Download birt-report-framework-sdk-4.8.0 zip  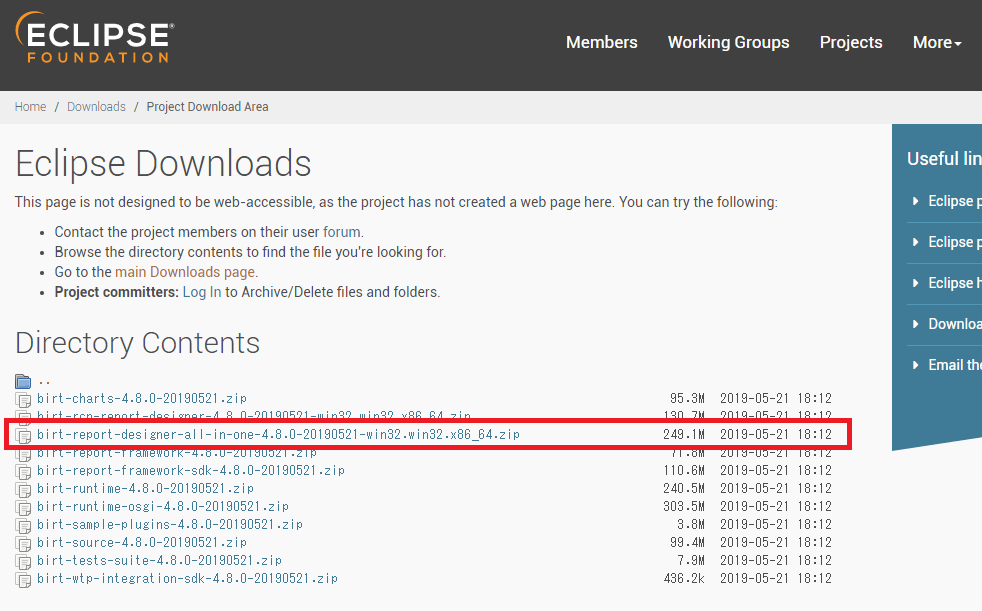pyautogui.click(x=191, y=470)
